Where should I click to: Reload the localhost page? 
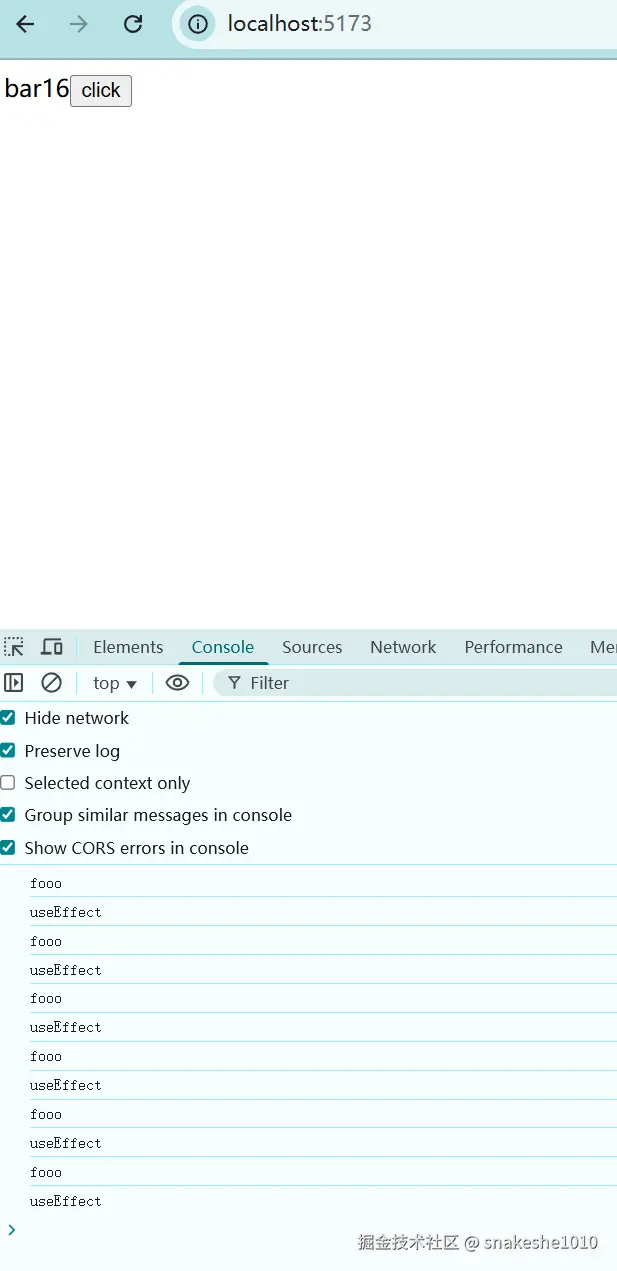click(x=133, y=24)
